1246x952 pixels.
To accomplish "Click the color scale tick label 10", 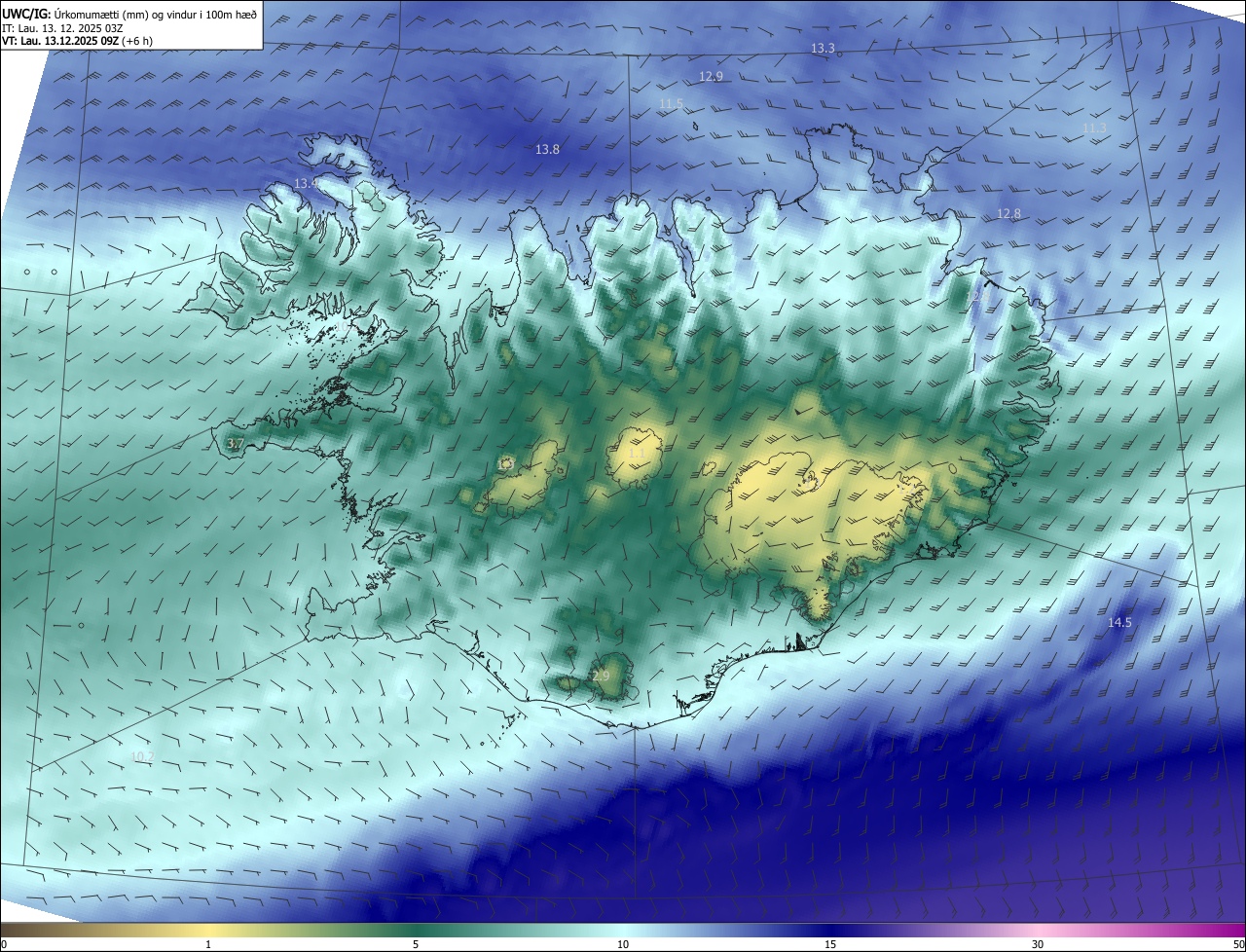I will [x=623, y=945].
